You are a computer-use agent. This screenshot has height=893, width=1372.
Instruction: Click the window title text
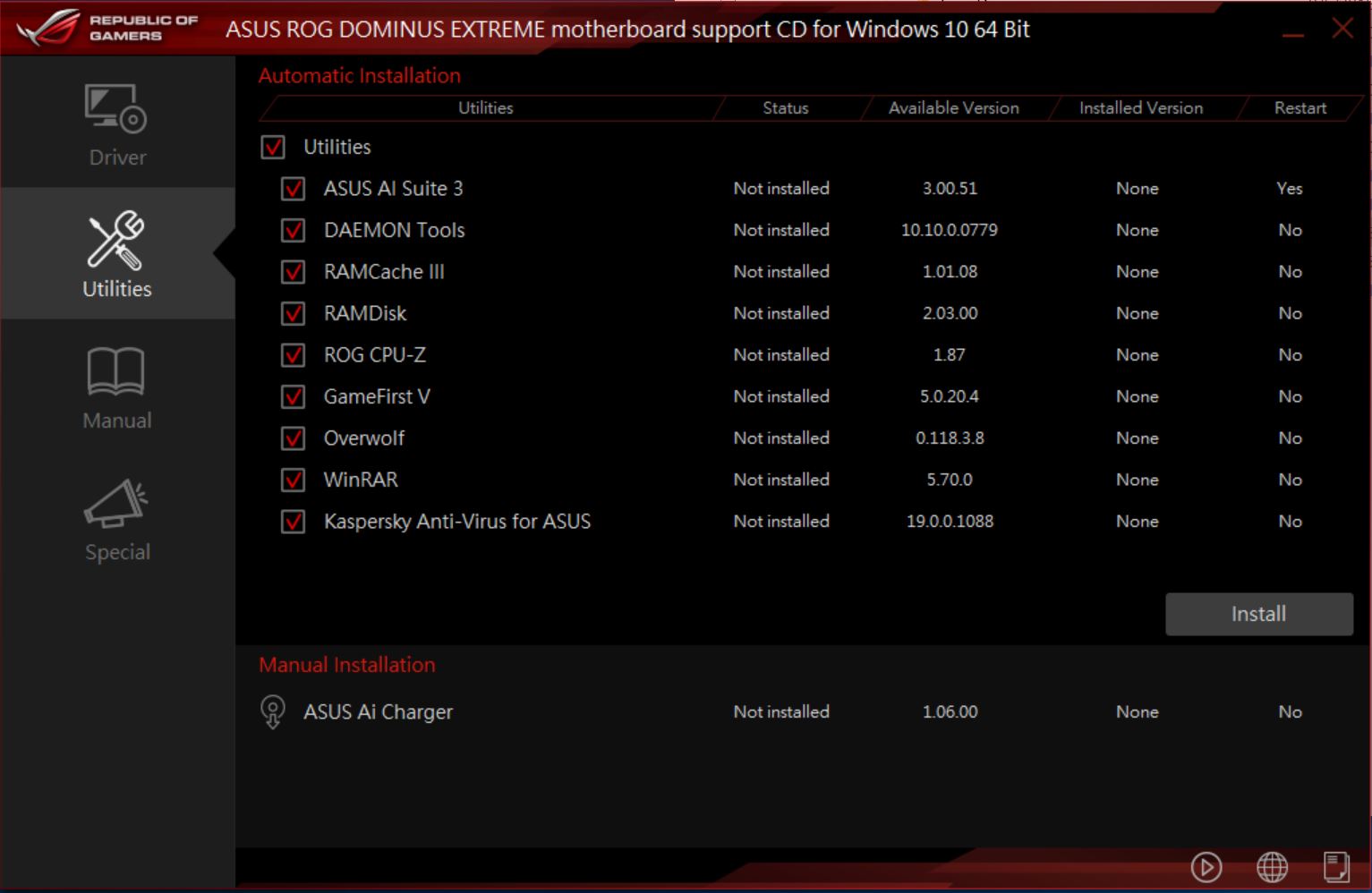(x=627, y=30)
